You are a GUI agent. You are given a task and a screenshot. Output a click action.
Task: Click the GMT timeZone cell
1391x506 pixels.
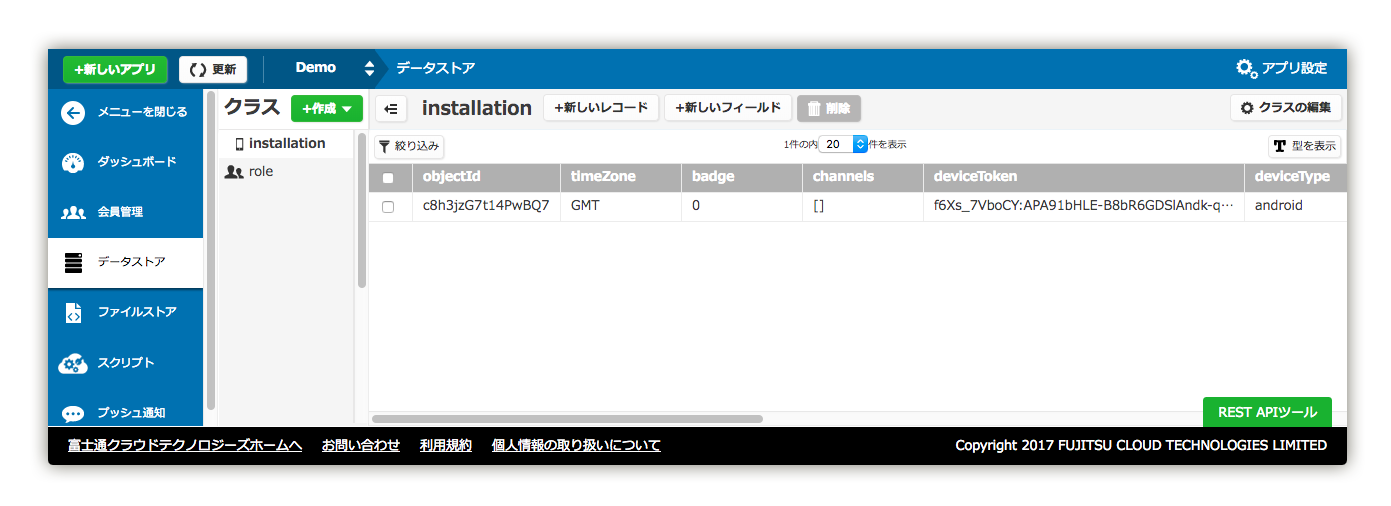[x=621, y=206]
